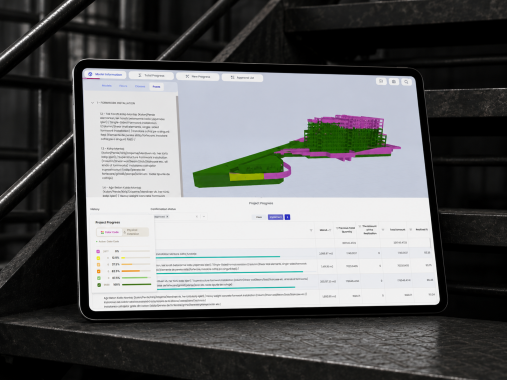
Task: Select the 1.1 formwork item in the tree
Action: [x=135, y=126]
